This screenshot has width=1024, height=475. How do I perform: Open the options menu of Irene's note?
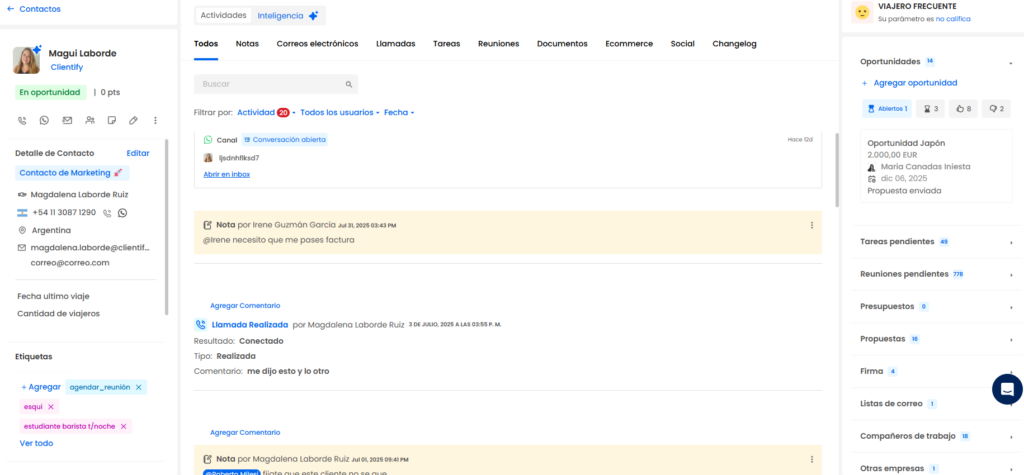coord(812,225)
